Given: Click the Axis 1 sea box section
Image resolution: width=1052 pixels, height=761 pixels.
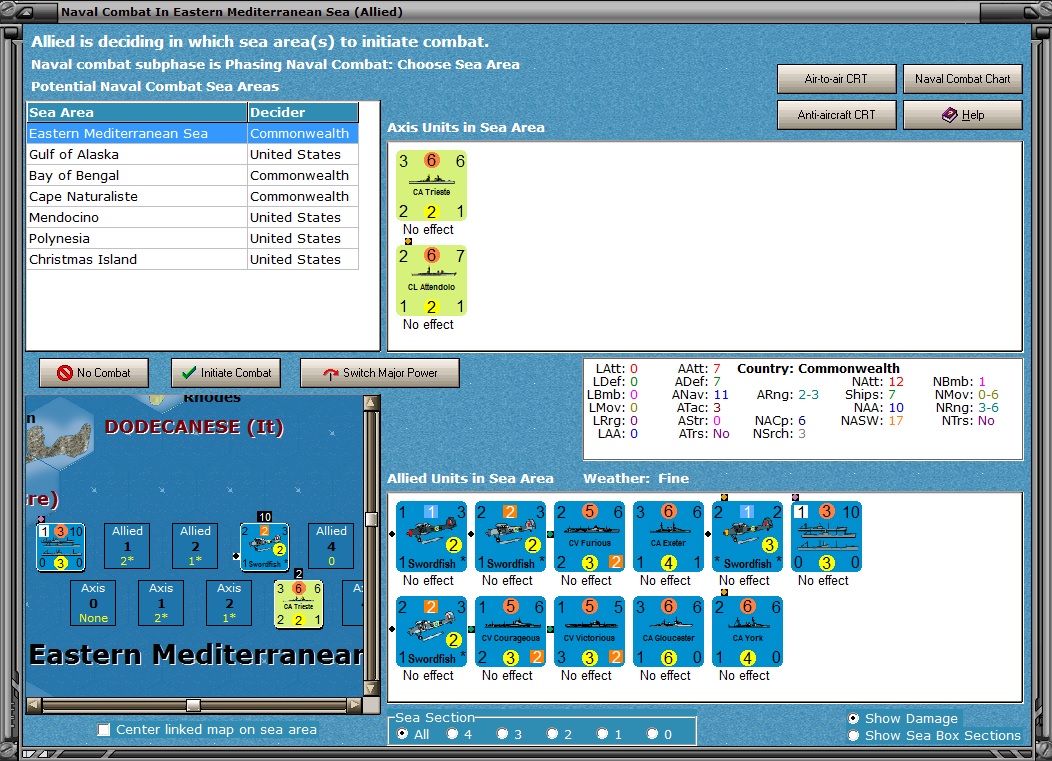Looking at the screenshot, I should [161, 603].
